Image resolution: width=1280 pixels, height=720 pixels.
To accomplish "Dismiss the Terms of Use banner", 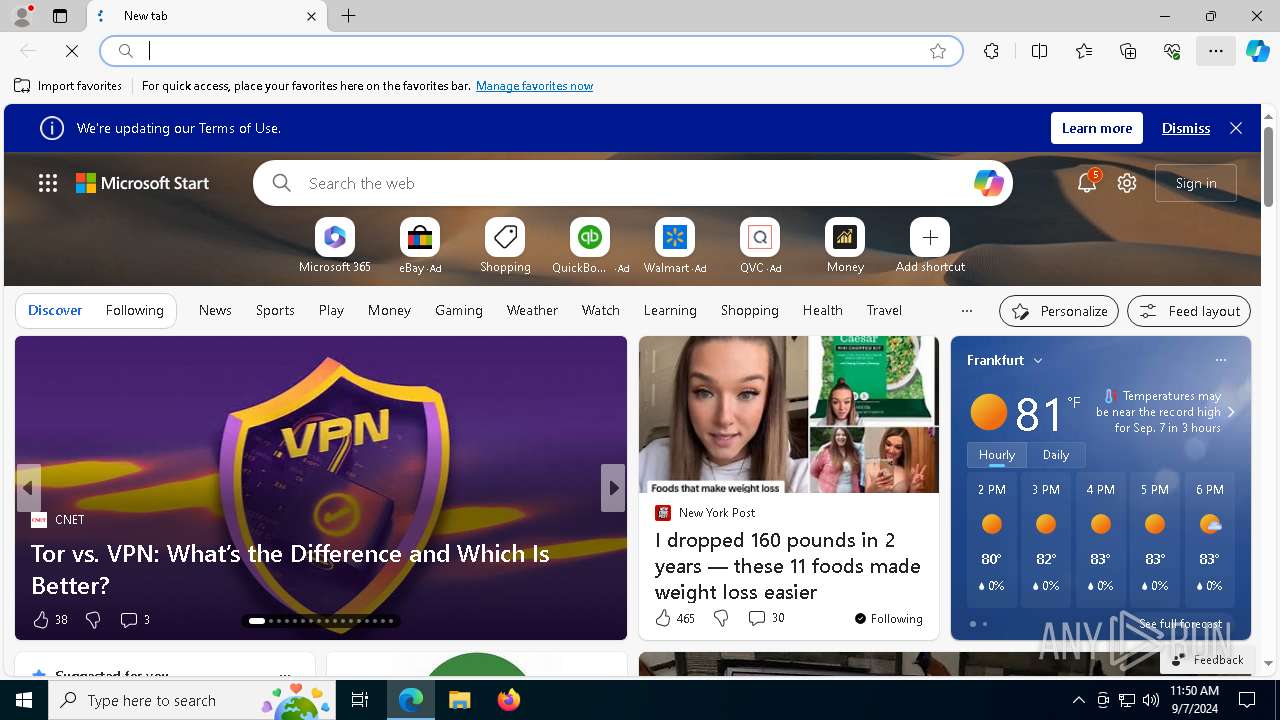I will 1186,128.
